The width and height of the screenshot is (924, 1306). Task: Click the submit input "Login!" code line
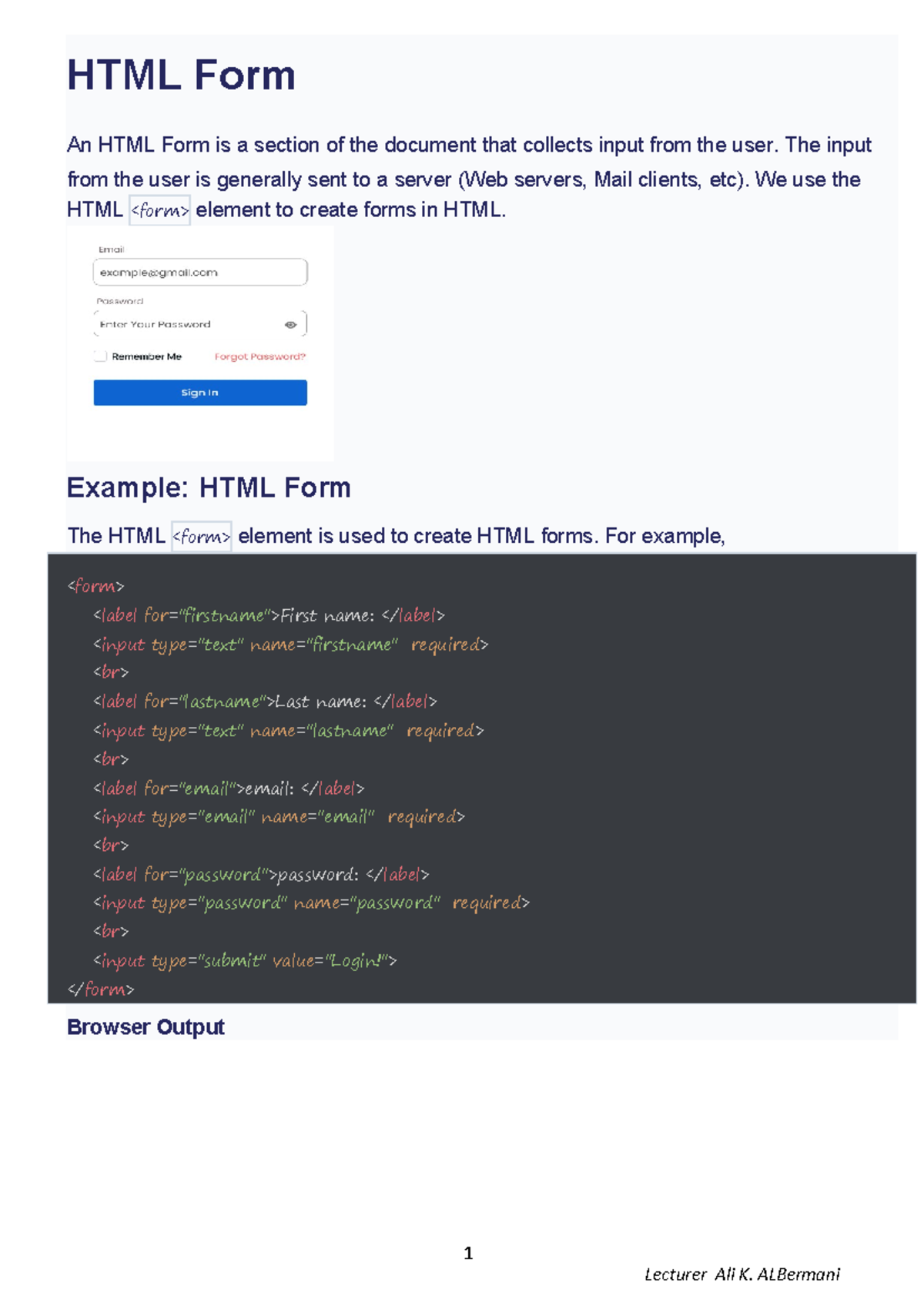tap(244, 961)
